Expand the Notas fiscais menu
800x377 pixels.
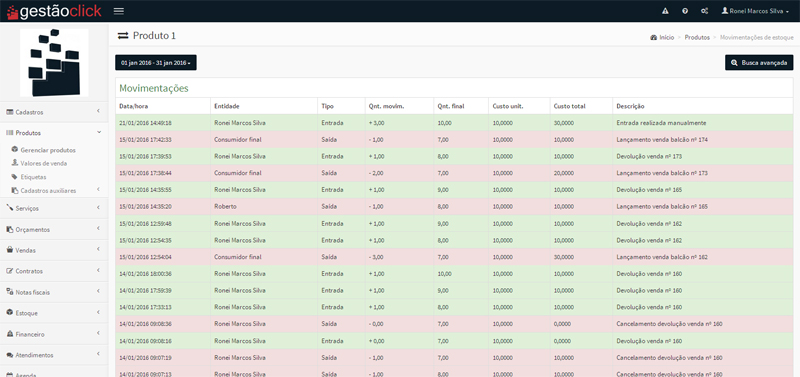pos(54,292)
